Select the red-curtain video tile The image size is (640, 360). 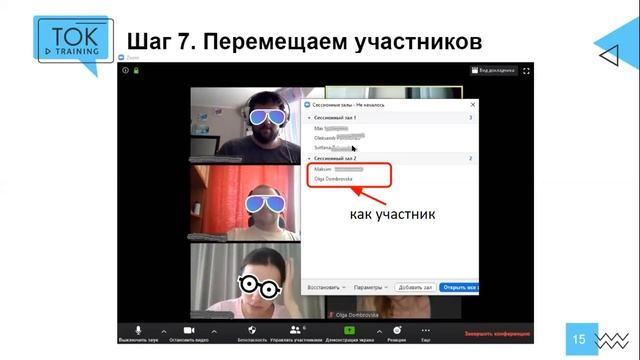click(246, 203)
